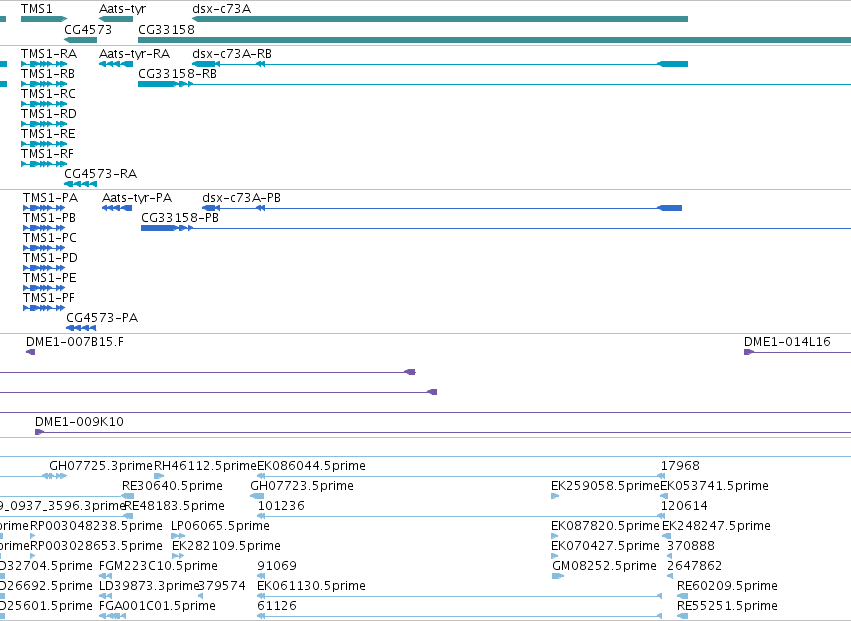This screenshot has height=621, width=851.
Task: Click feature label 91069
Action: (277, 566)
